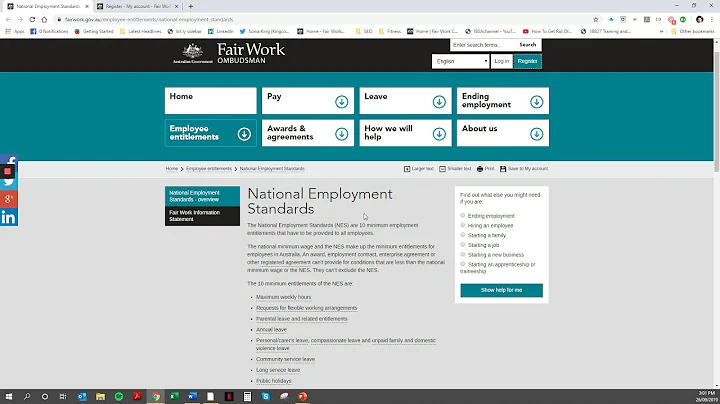Expand Awards & agreements menu arrow
720x404 pixels.
342,134
